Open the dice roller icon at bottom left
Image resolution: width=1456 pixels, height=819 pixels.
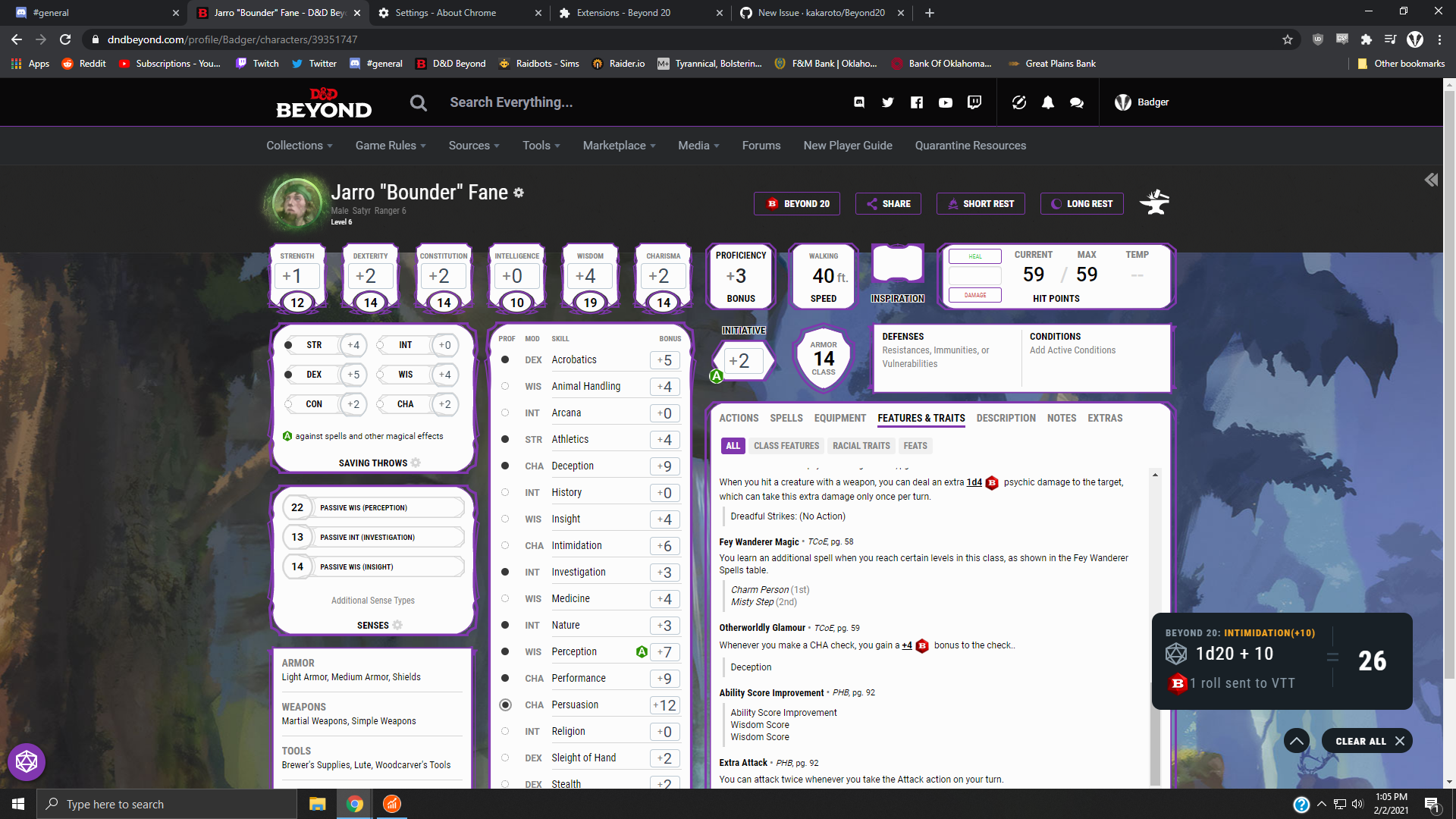[27, 761]
